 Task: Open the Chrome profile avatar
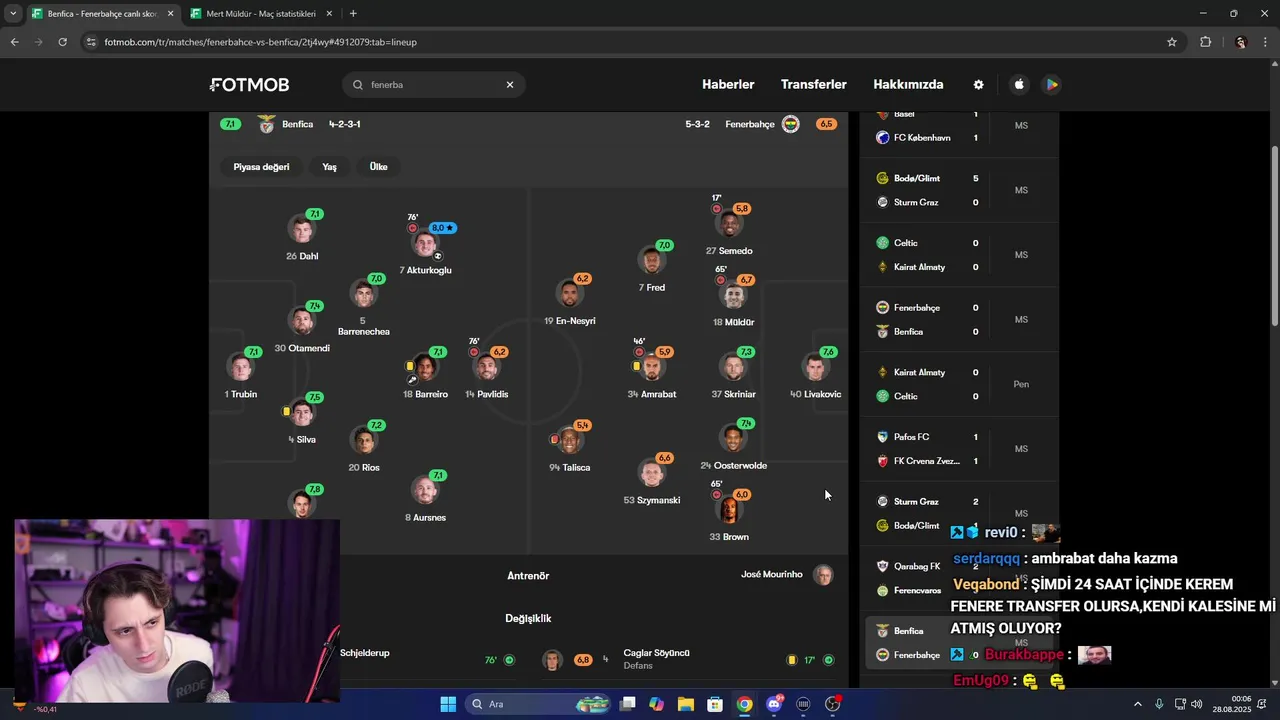[x=1241, y=42]
